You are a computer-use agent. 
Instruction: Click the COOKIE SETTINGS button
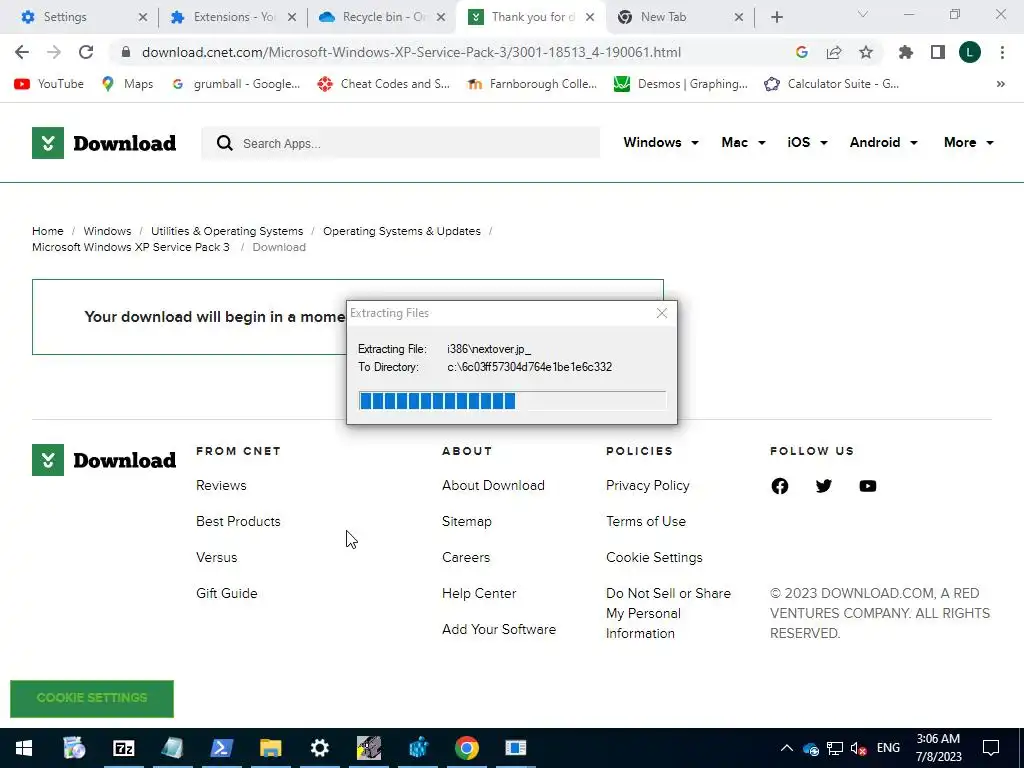coord(92,698)
